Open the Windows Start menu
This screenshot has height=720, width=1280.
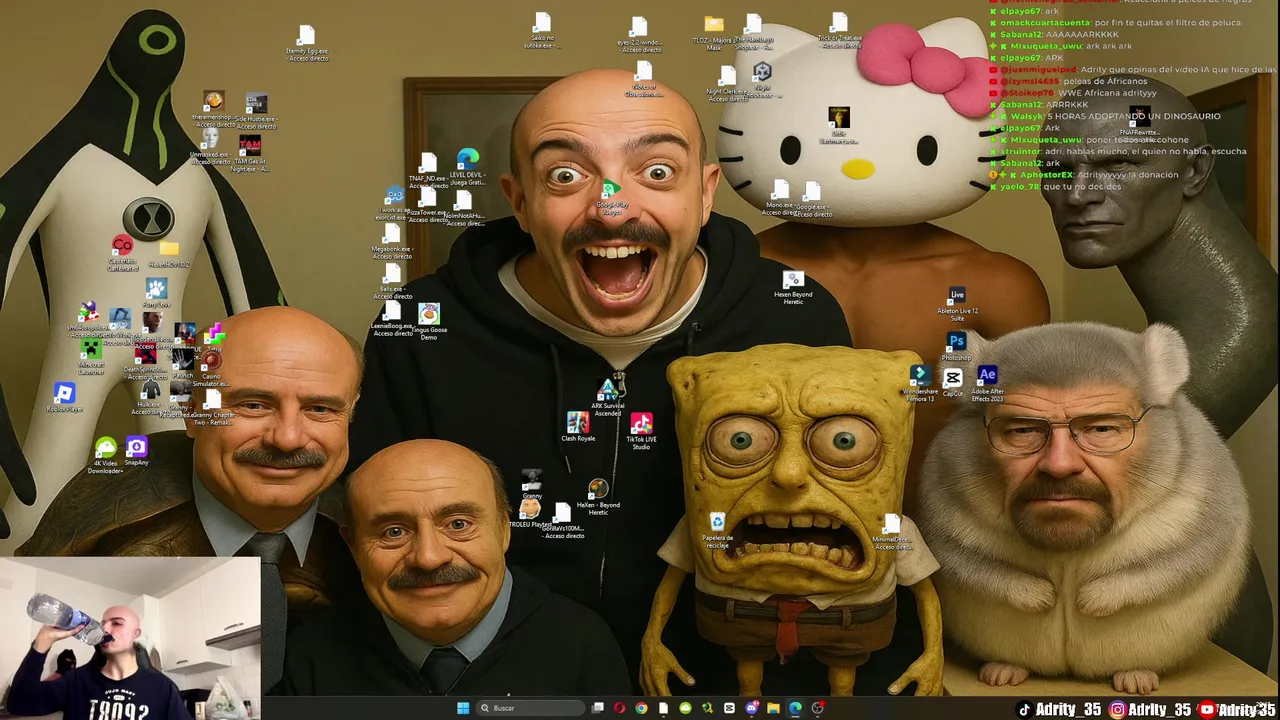463,708
